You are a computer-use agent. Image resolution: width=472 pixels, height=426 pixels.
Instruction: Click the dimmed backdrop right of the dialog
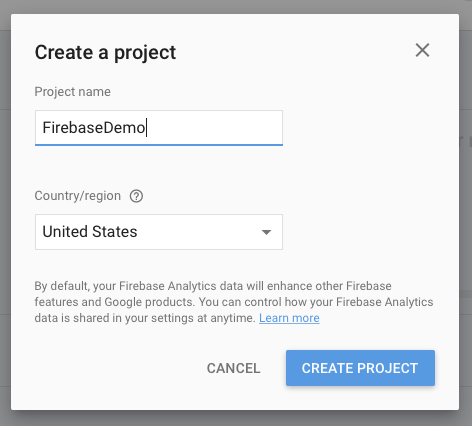click(x=466, y=213)
